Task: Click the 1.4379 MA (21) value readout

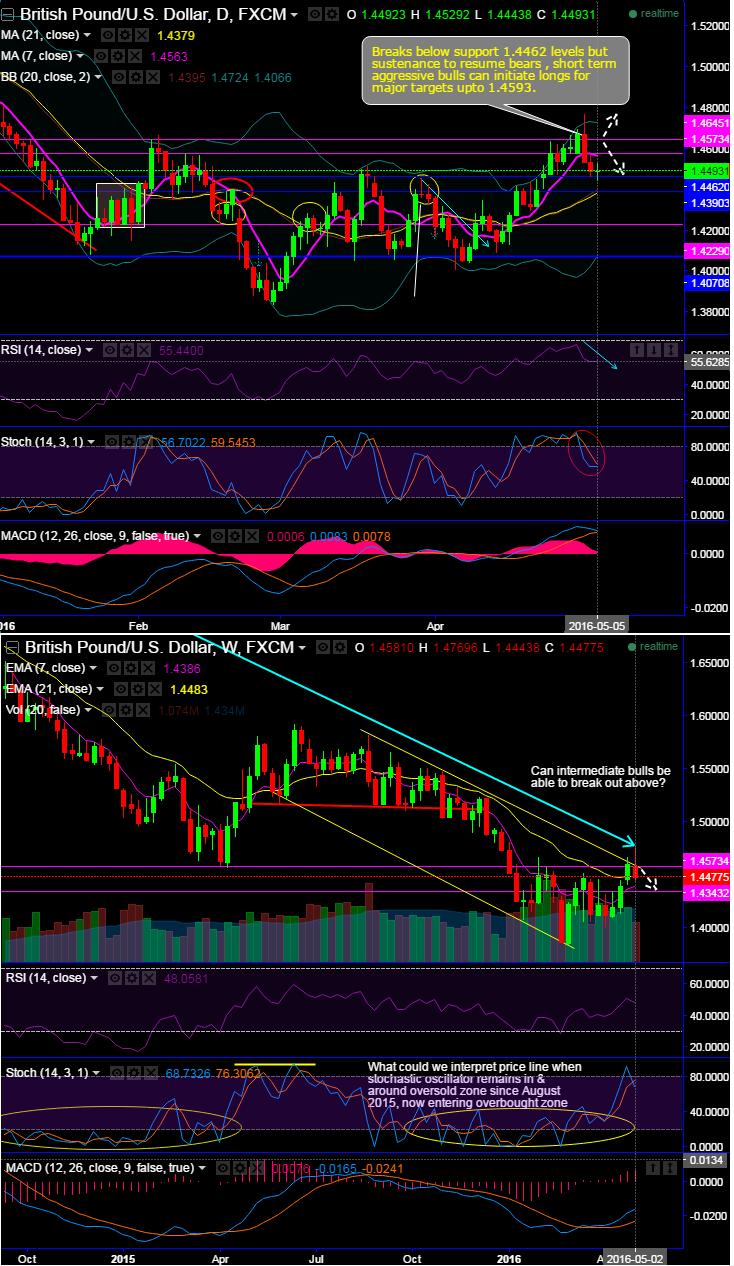Action: point(176,35)
